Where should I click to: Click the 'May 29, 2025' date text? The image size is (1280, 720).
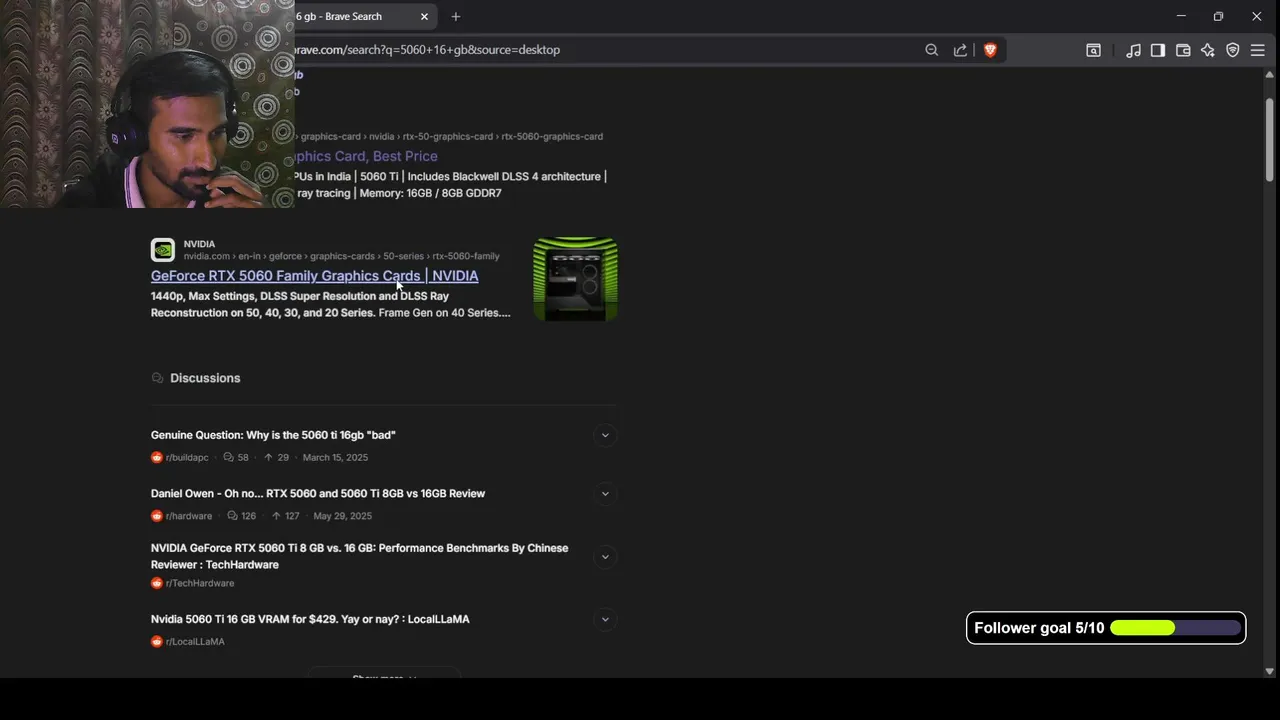[x=342, y=516]
